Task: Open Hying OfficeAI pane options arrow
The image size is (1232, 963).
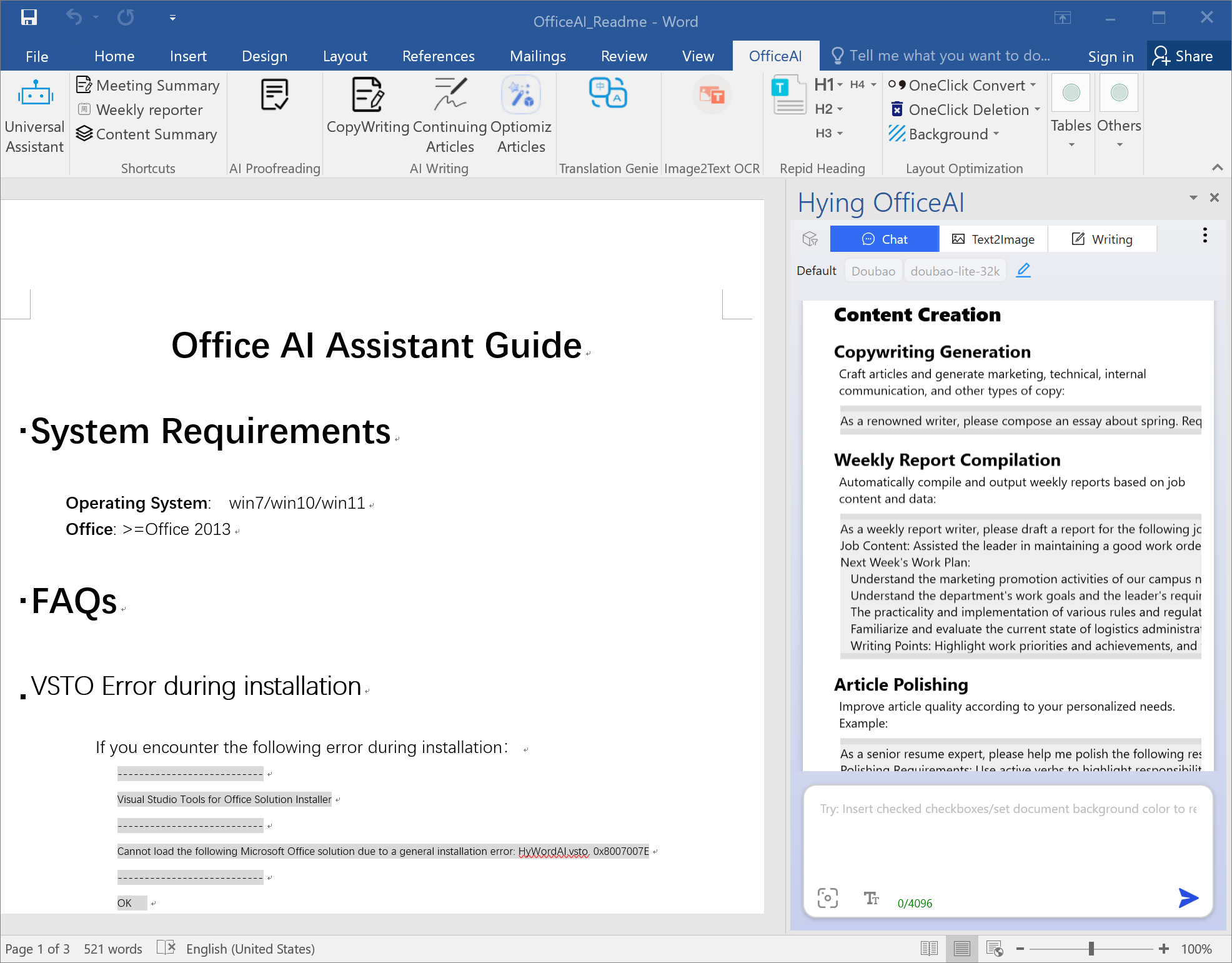Action: tap(1193, 197)
